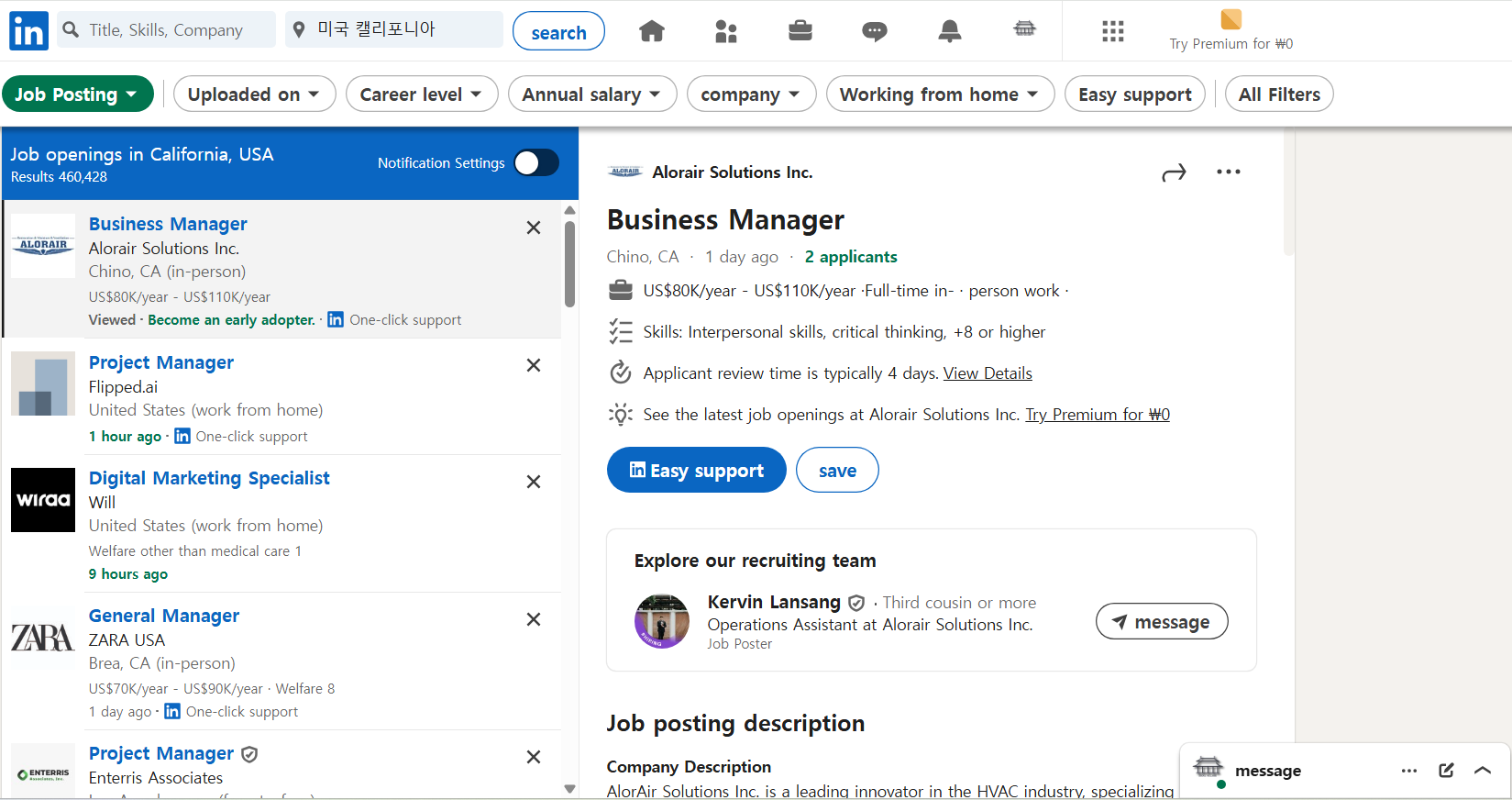The image size is (1512, 800).
Task: Open Alorair Solutions Inc. company name in detail
Action: point(733,172)
